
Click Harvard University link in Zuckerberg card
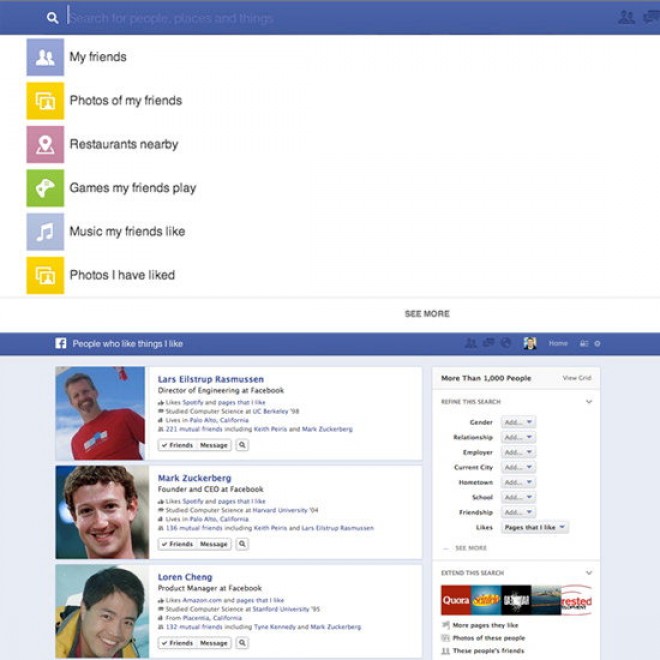pyautogui.click(x=281, y=510)
